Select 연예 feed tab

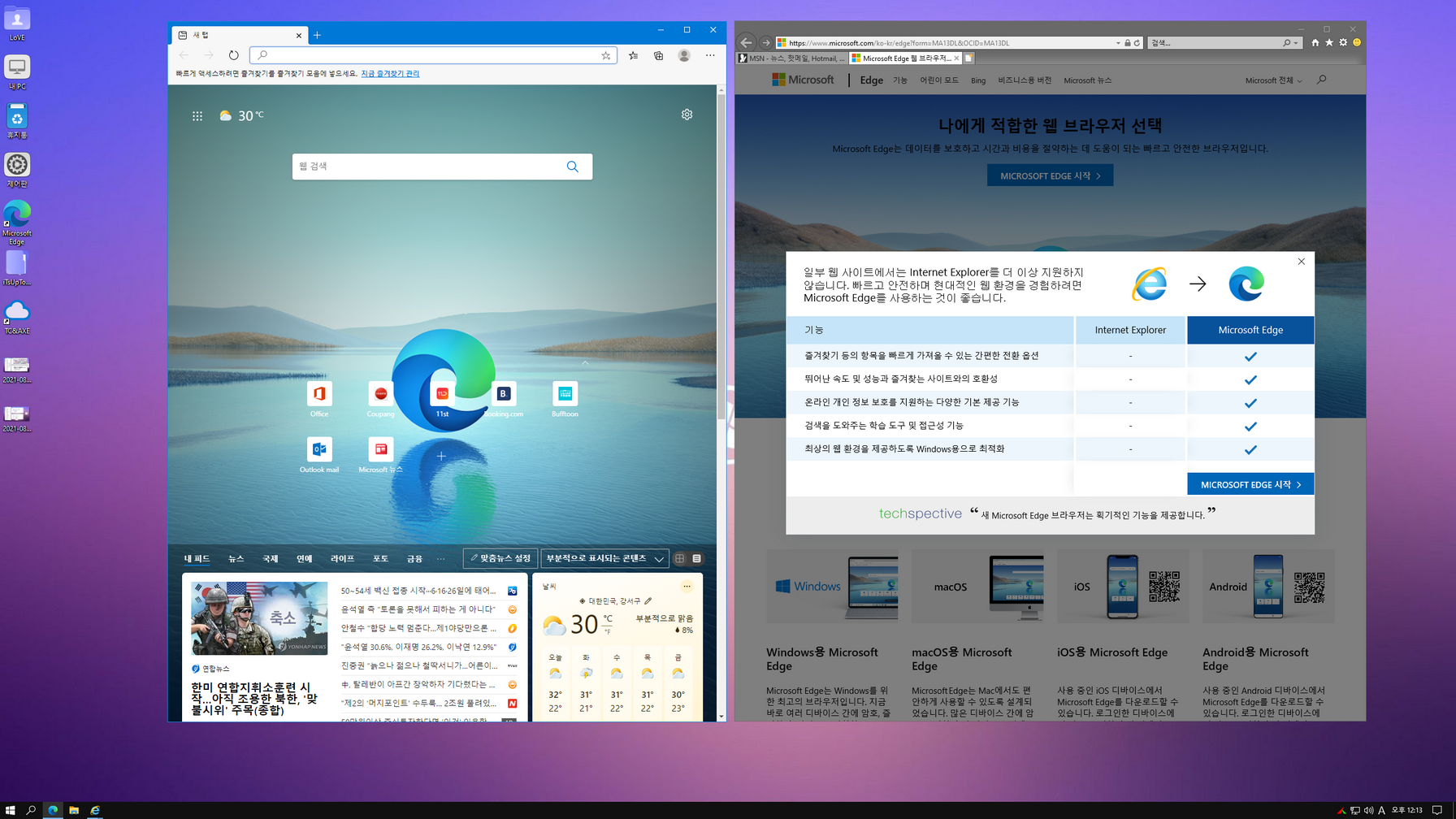click(x=304, y=559)
